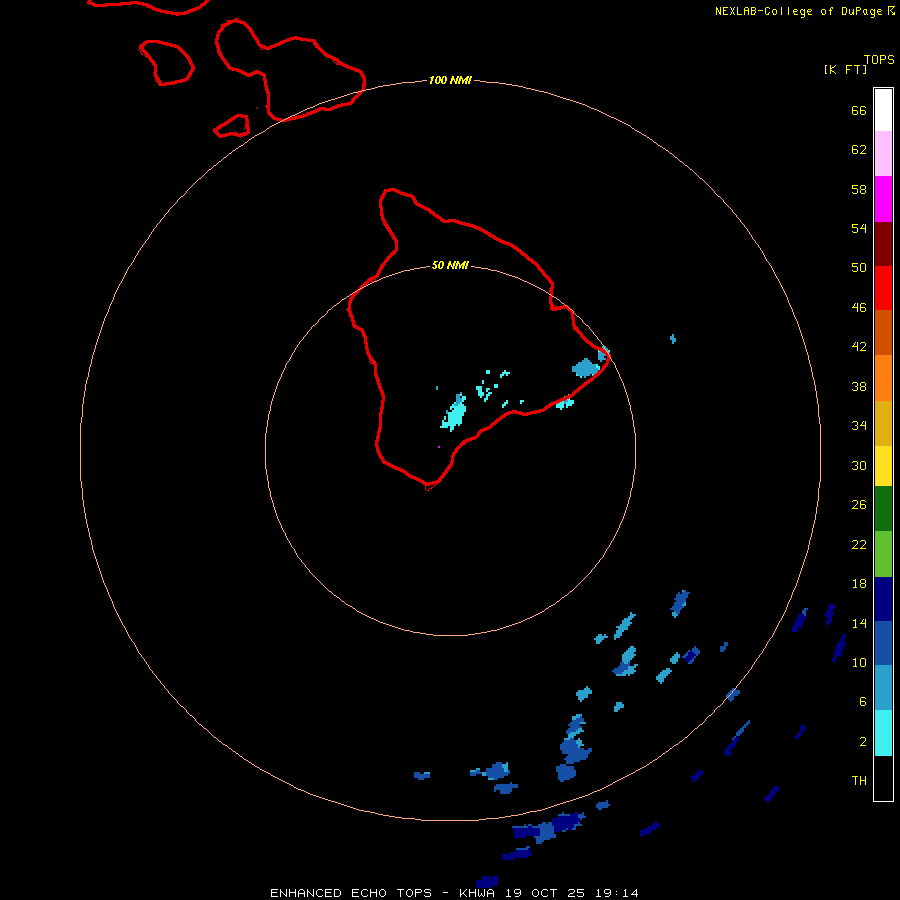900x900 pixels.
Task: Click the dark green 26 kft swatch
Action: tap(883, 509)
